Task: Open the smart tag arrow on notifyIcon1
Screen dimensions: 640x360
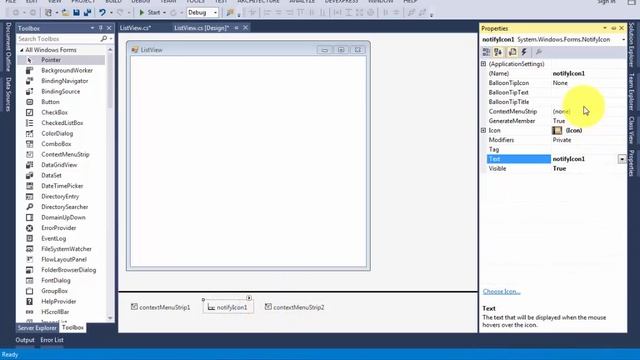Action: (x=249, y=298)
